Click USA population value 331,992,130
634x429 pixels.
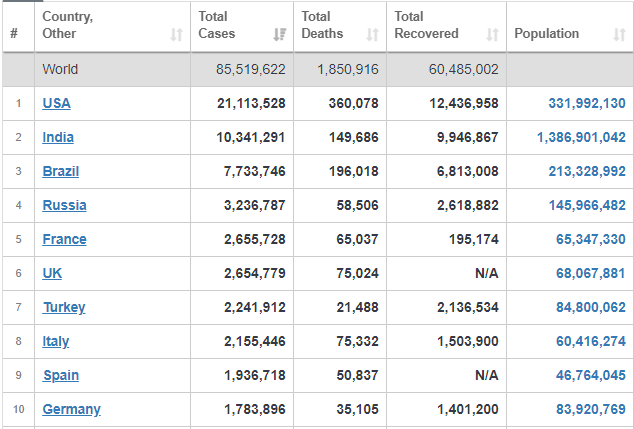click(587, 103)
